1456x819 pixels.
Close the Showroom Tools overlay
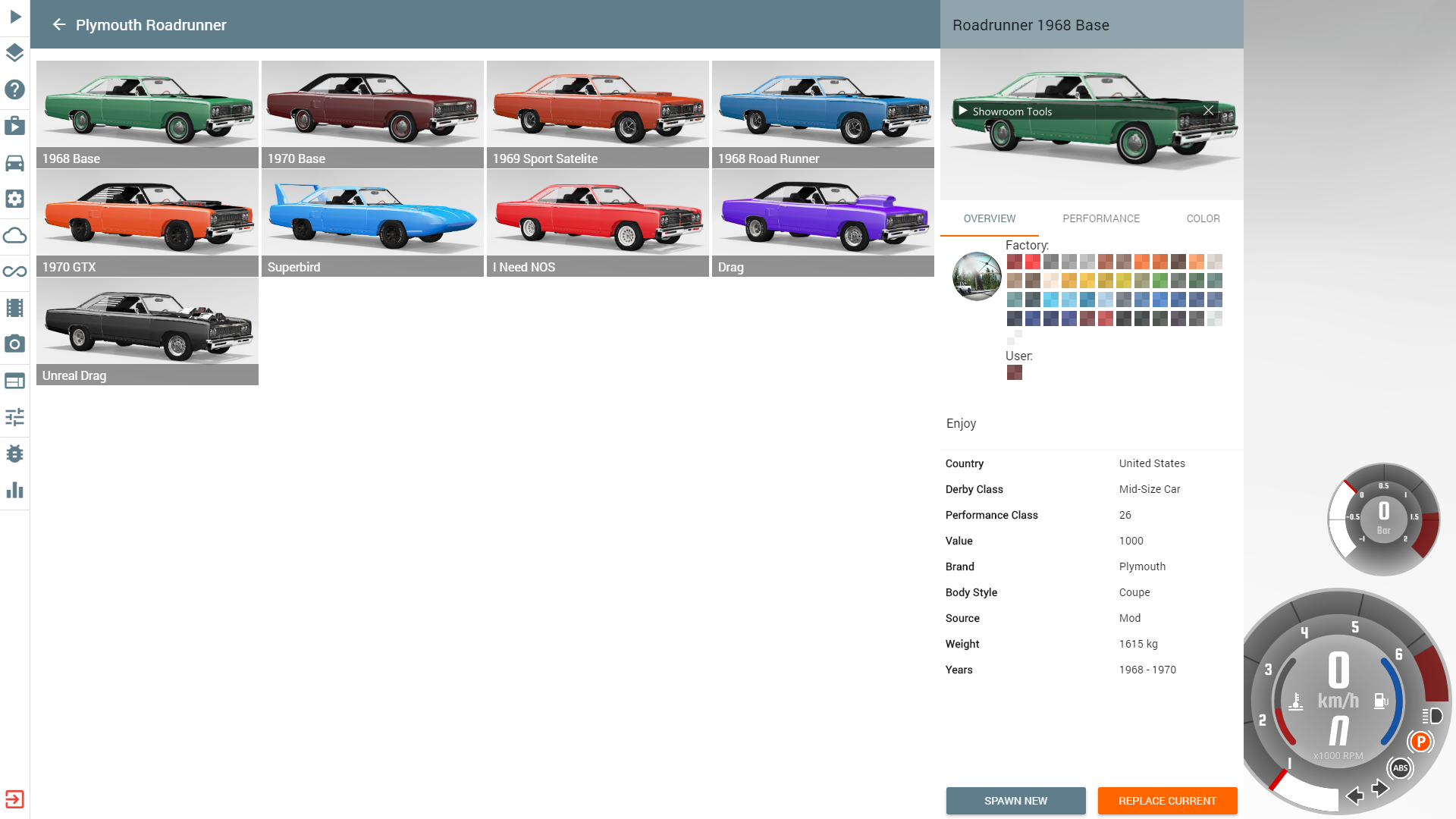[1208, 111]
